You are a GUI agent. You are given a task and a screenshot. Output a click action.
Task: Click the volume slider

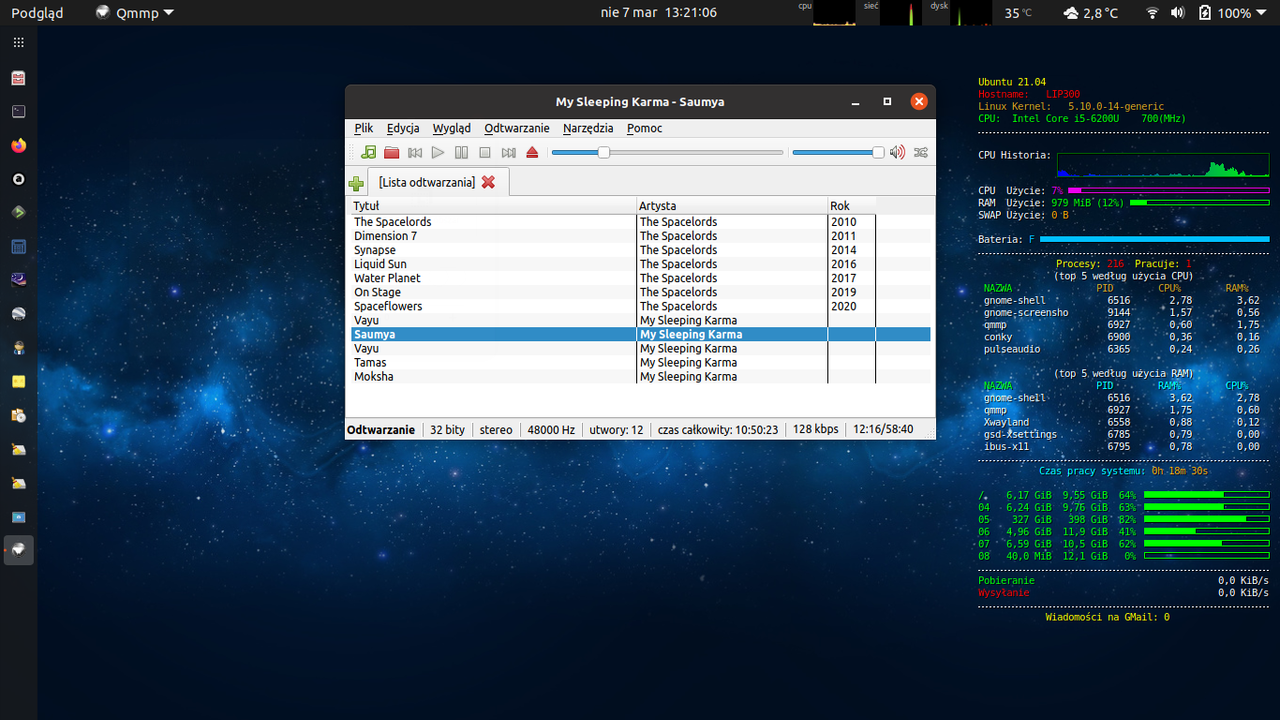point(838,152)
